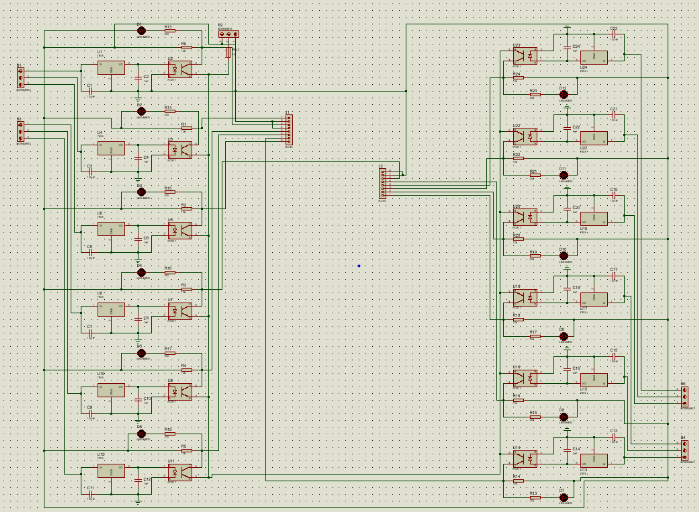Select capacitor C21 above regulator U22
The width and height of the screenshot is (699, 512).
tap(614, 114)
